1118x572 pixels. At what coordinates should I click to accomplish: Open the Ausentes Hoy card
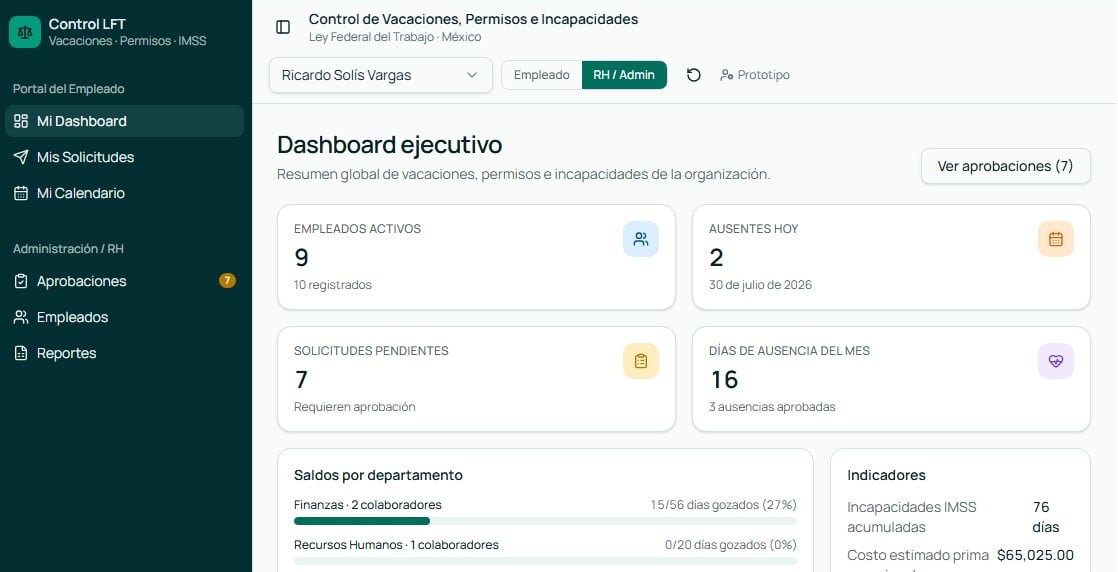point(891,257)
